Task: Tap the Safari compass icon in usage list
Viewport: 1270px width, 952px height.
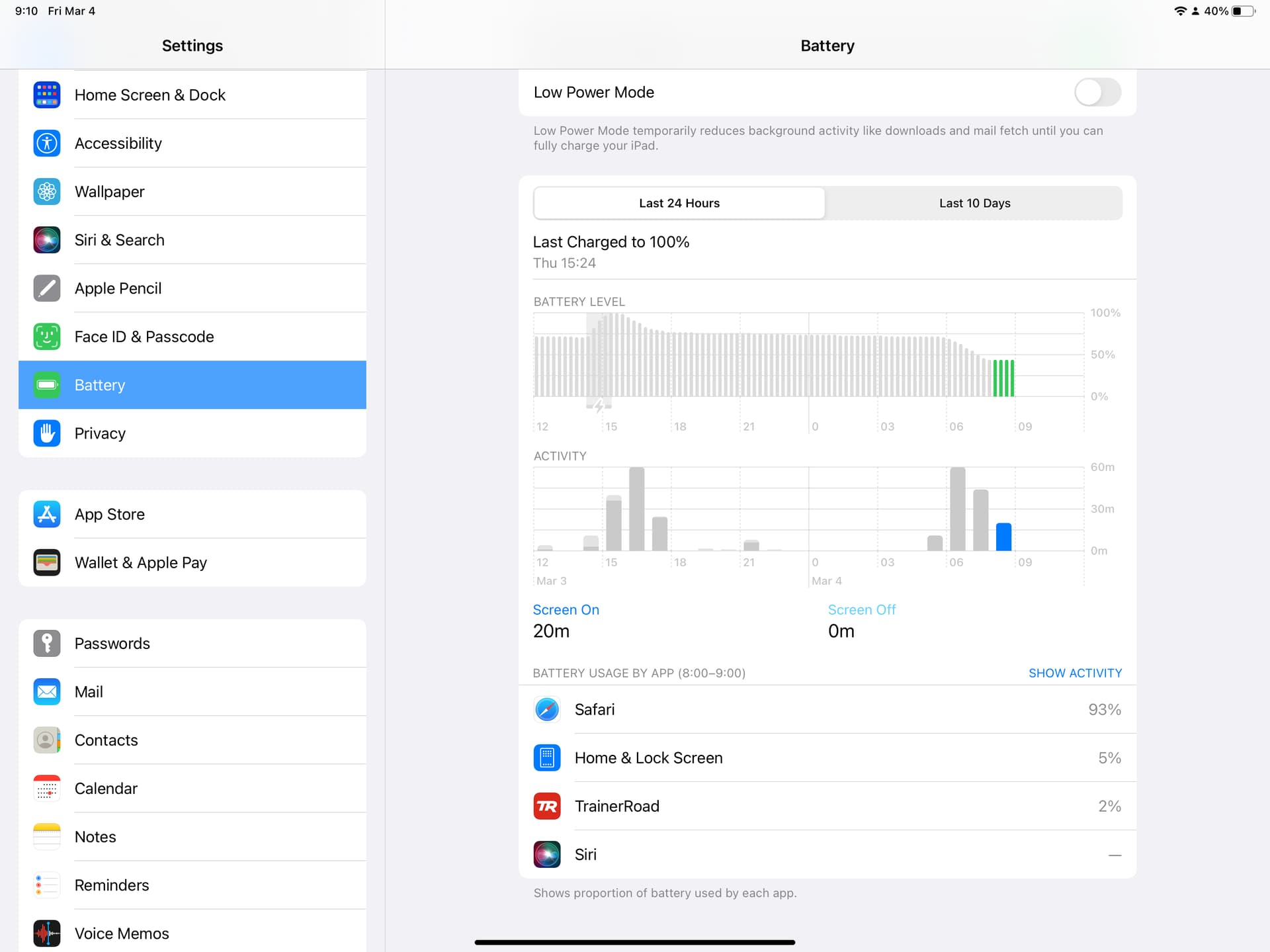Action: [x=547, y=709]
